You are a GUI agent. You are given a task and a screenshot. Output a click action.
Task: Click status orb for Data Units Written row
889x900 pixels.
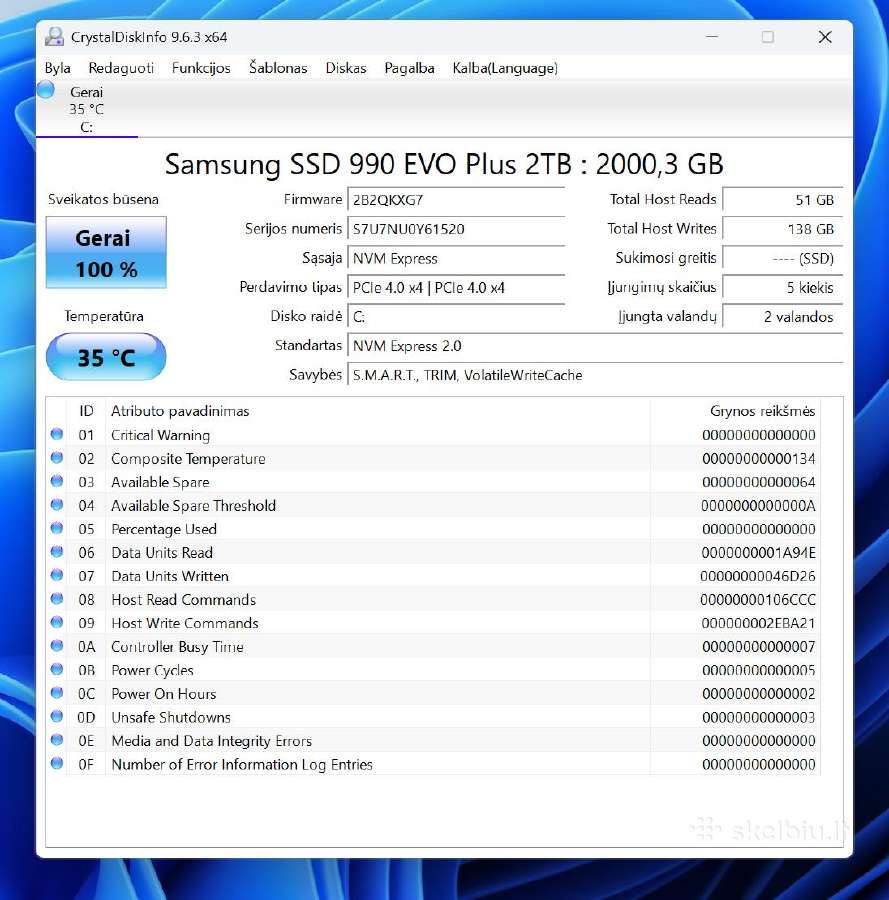[57, 575]
